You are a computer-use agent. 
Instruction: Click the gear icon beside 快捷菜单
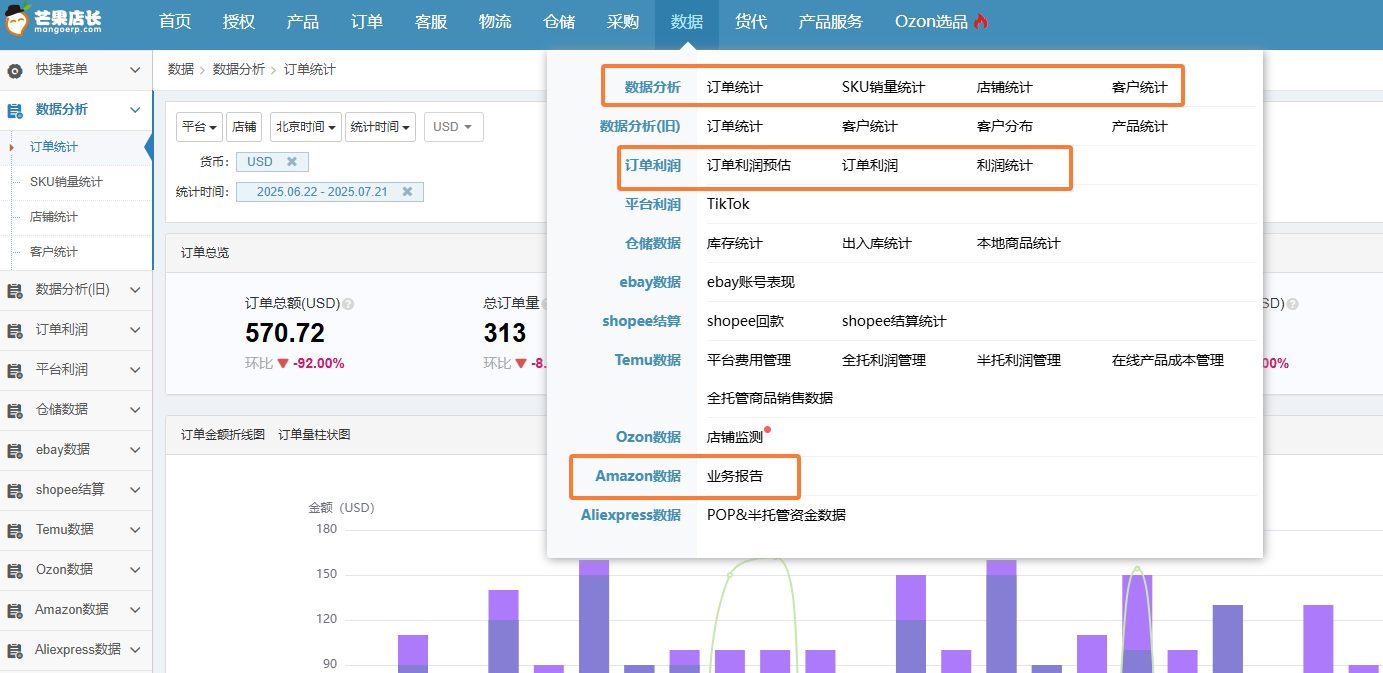(15, 70)
